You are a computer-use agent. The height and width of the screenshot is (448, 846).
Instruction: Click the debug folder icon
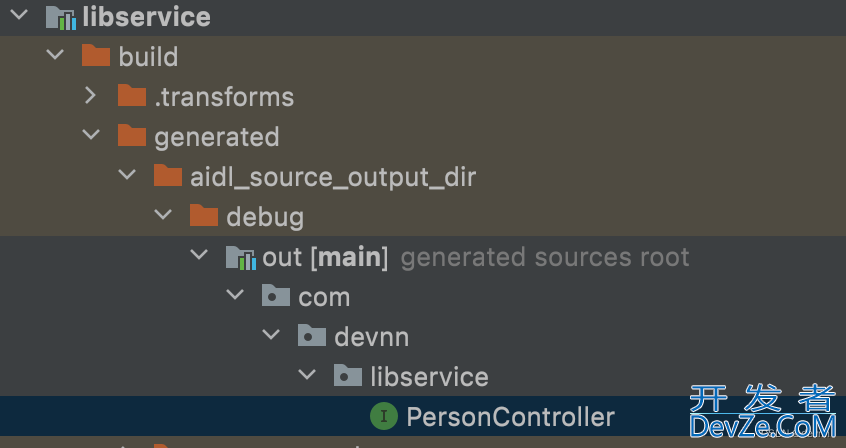click(x=204, y=215)
